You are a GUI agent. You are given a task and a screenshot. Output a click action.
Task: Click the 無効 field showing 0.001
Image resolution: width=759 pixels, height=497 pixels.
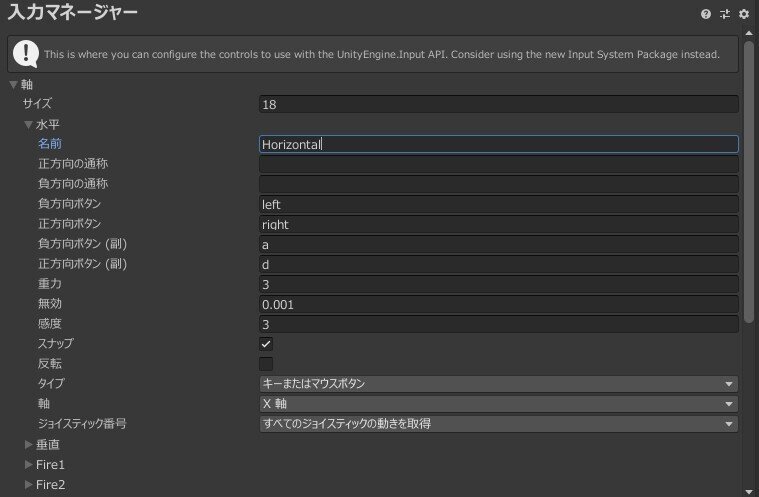pyautogui.click(x=498, y=304)
